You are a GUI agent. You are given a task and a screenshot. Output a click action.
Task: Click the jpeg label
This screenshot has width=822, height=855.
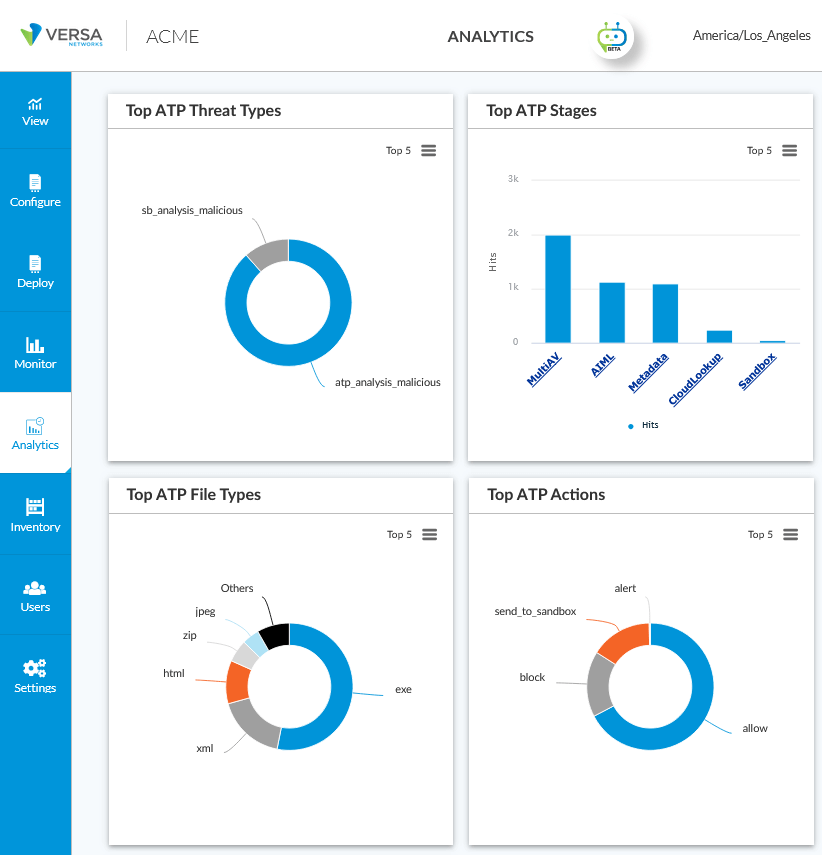point(205,611)
